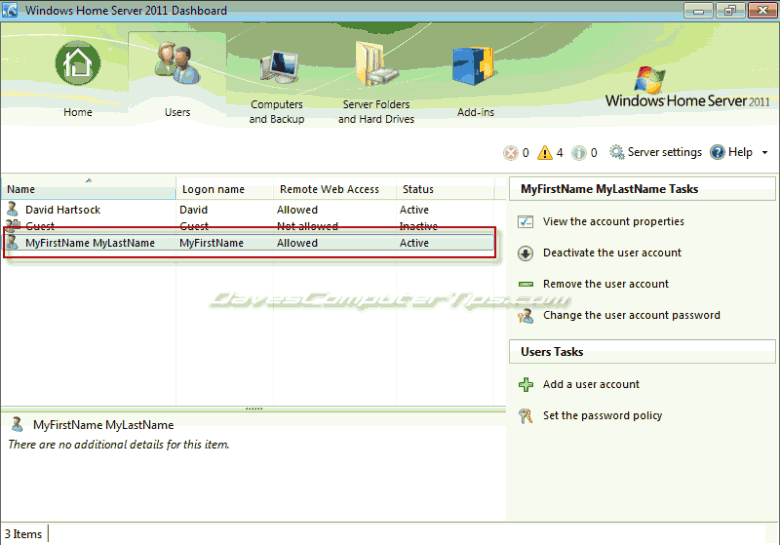780x545 pixels.
Task: Click the informational alerts icon
Action: click(579, 153)
